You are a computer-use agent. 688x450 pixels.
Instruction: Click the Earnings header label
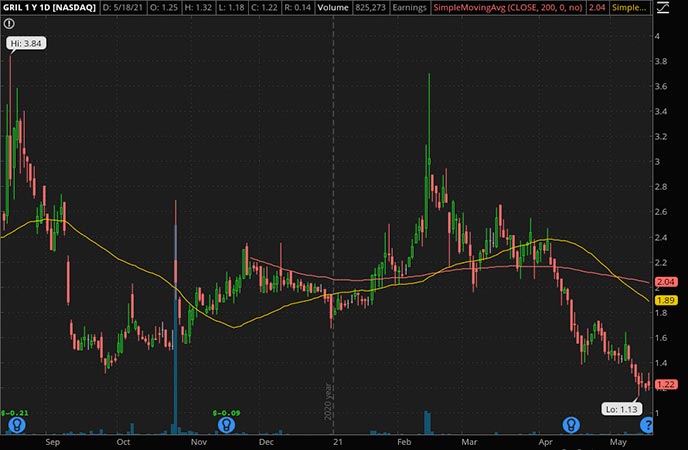point(409,7)
